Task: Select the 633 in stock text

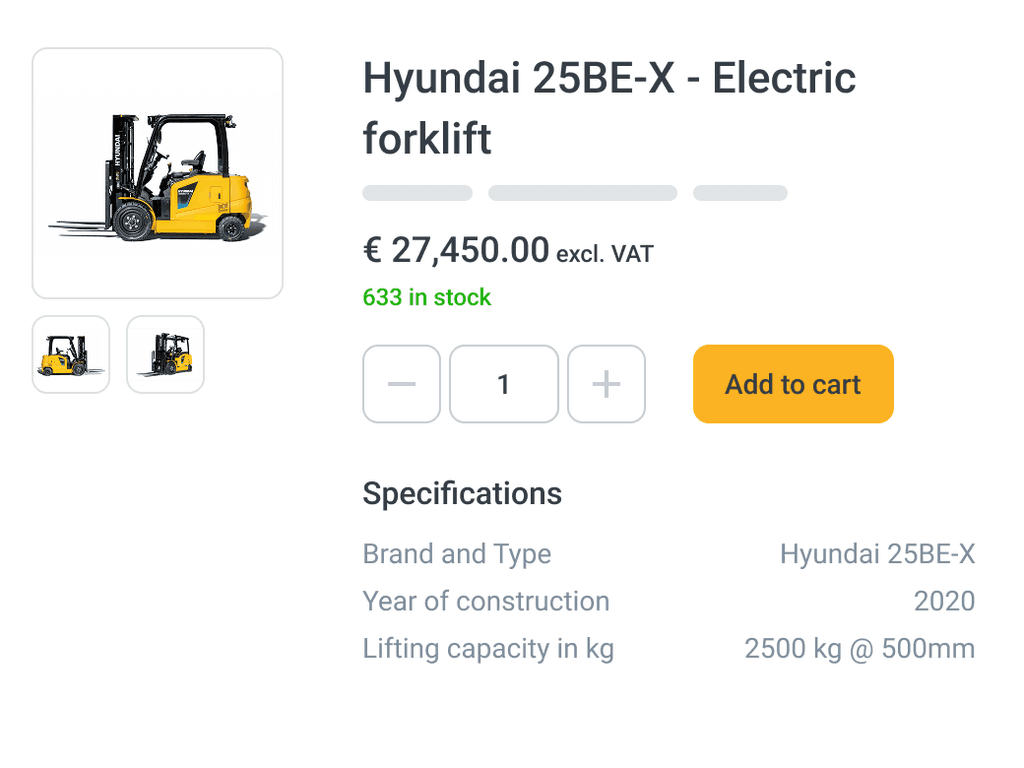Action: click(427, 297)
